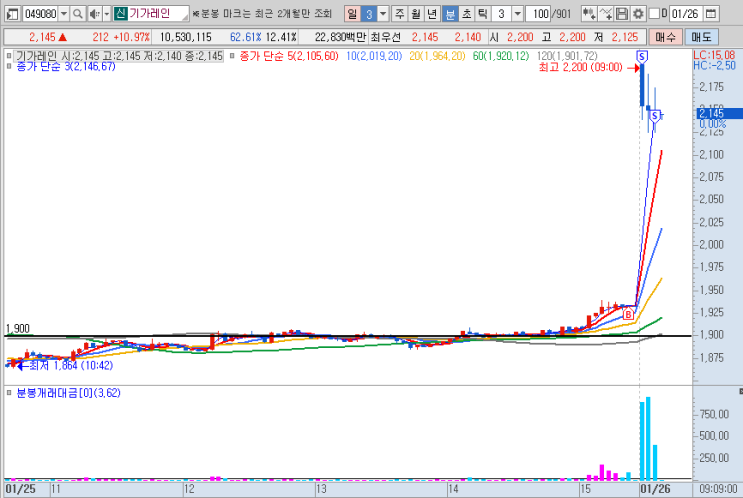Click the 12.41% turnover value
Viewport: 743px width, 498px height.
click(281, 37)
